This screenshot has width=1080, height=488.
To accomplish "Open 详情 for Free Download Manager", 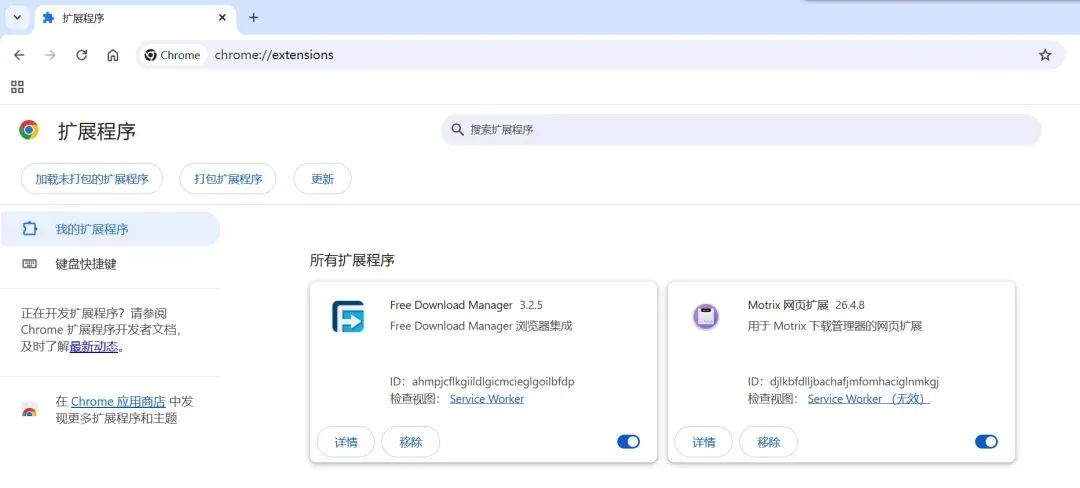I will tap(346, 442).
